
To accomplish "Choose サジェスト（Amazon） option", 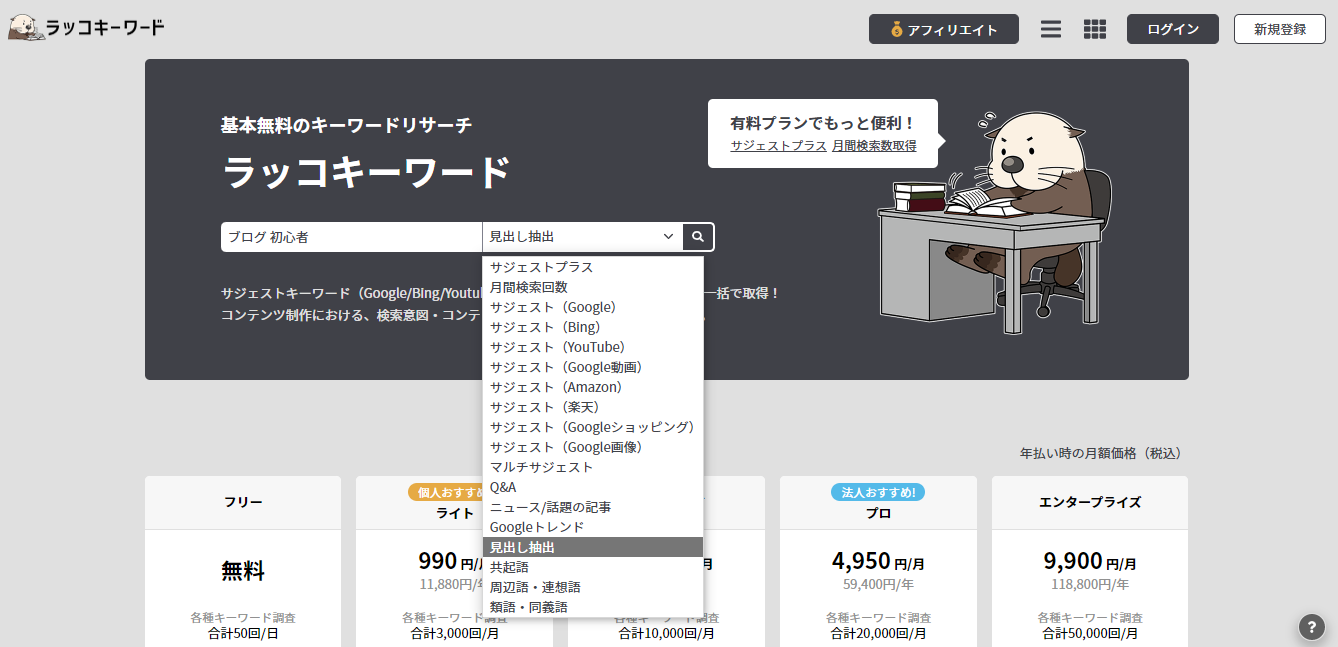I will tap(593, 387).
